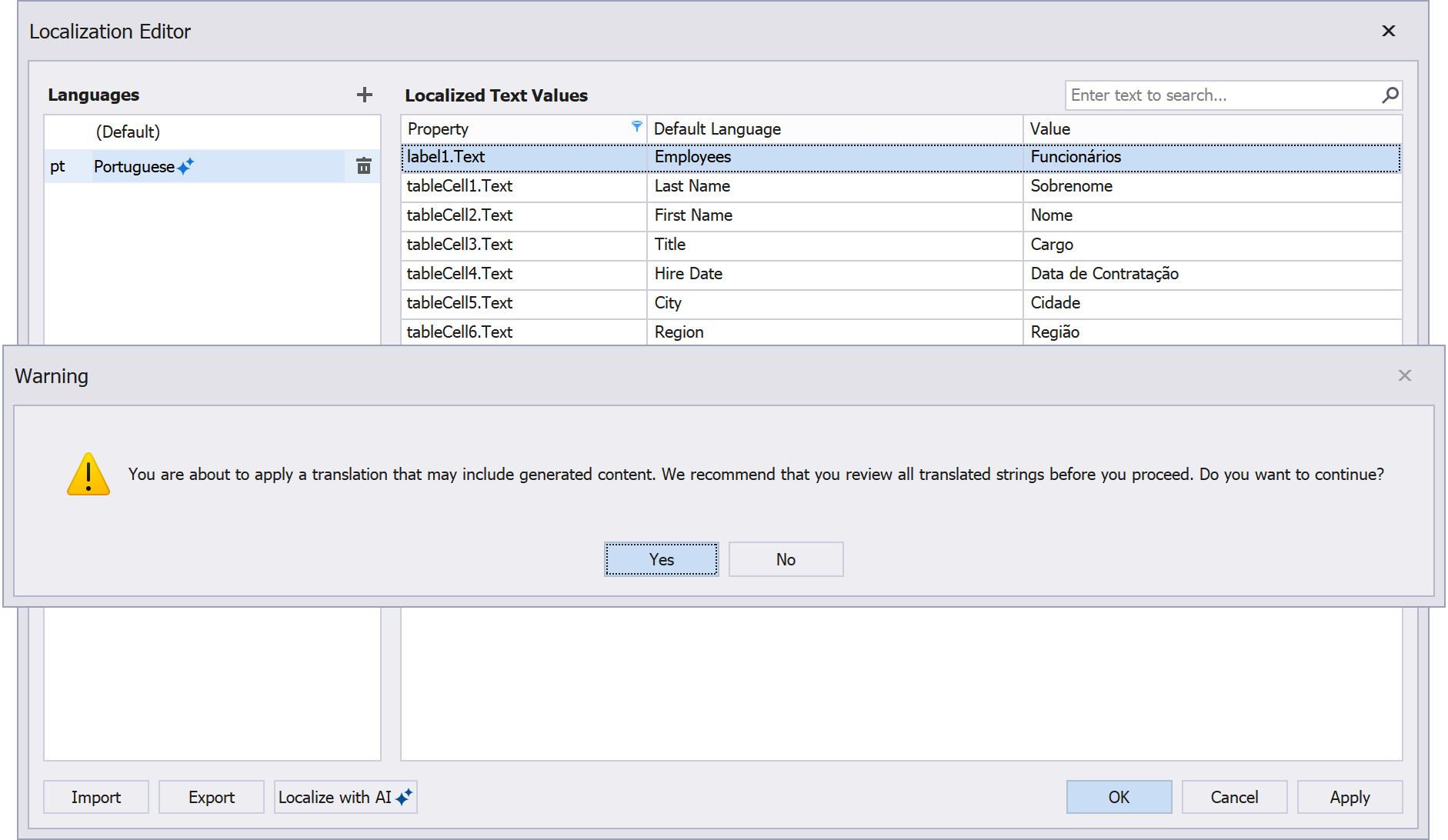
Task: Close the Warning dialog
Action: (x=1405, y=375)
